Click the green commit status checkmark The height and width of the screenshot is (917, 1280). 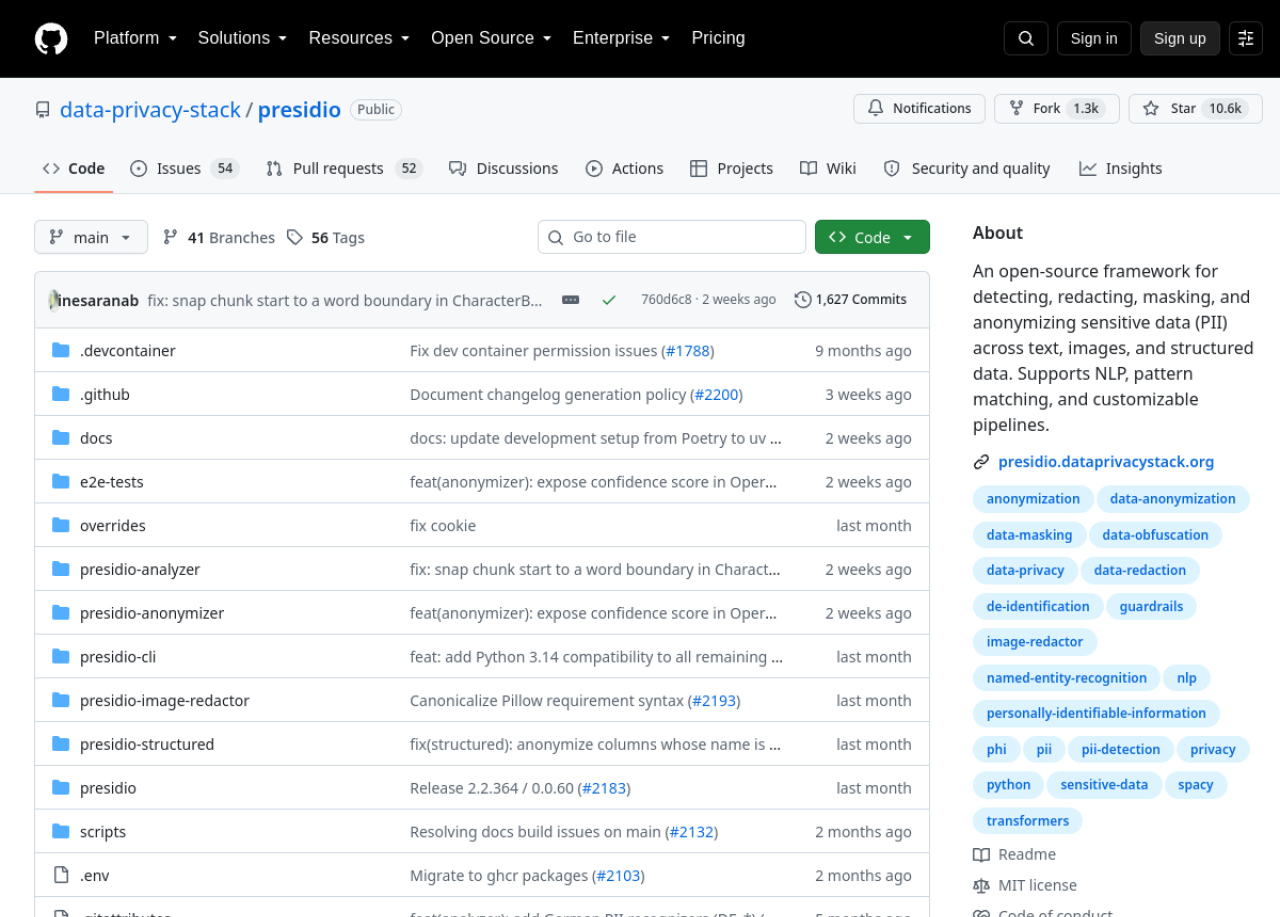609,299
